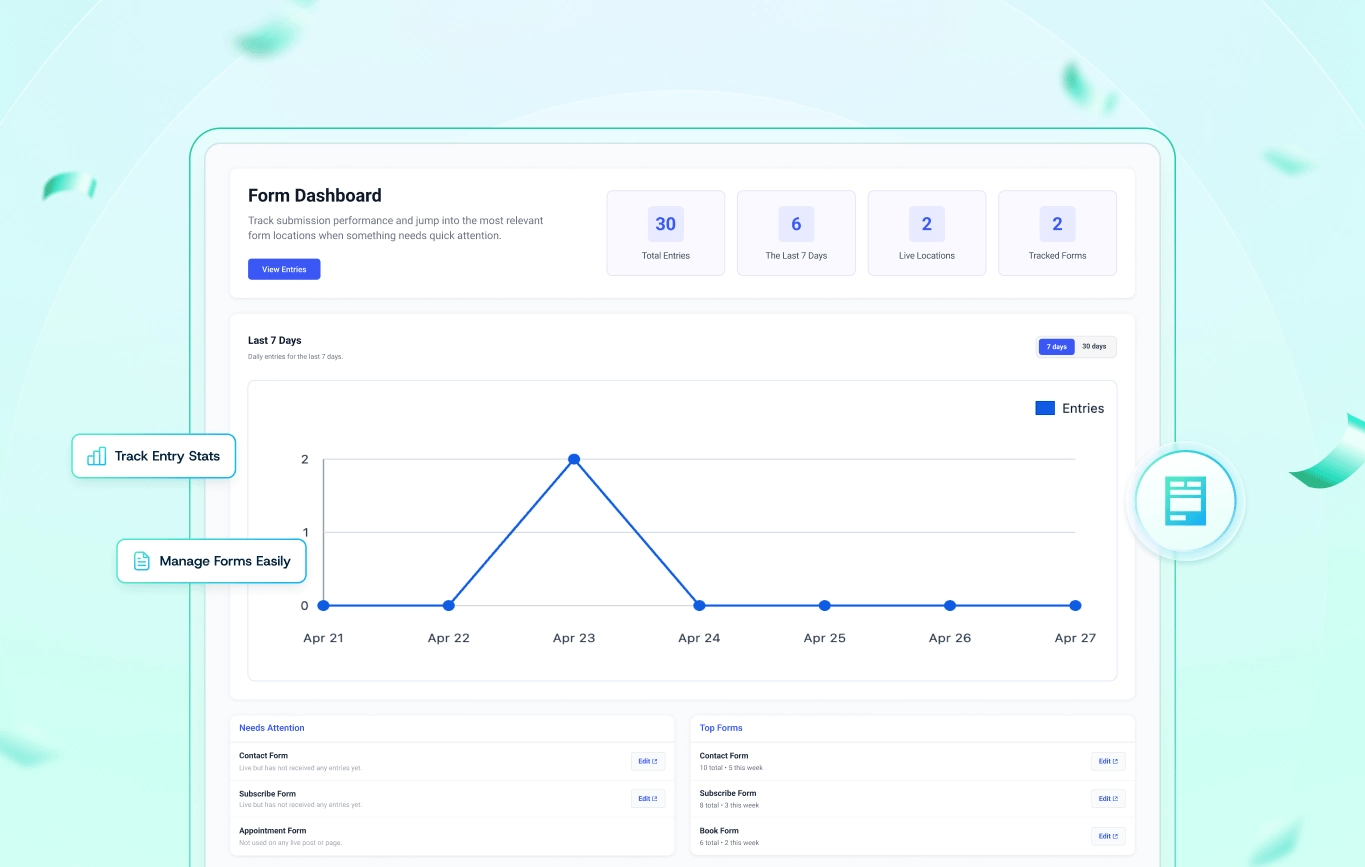The height and width of the screenshot is (867, 1365).
Task: Click the Apr 27 data point
Action: click(x=1075, y=605)
